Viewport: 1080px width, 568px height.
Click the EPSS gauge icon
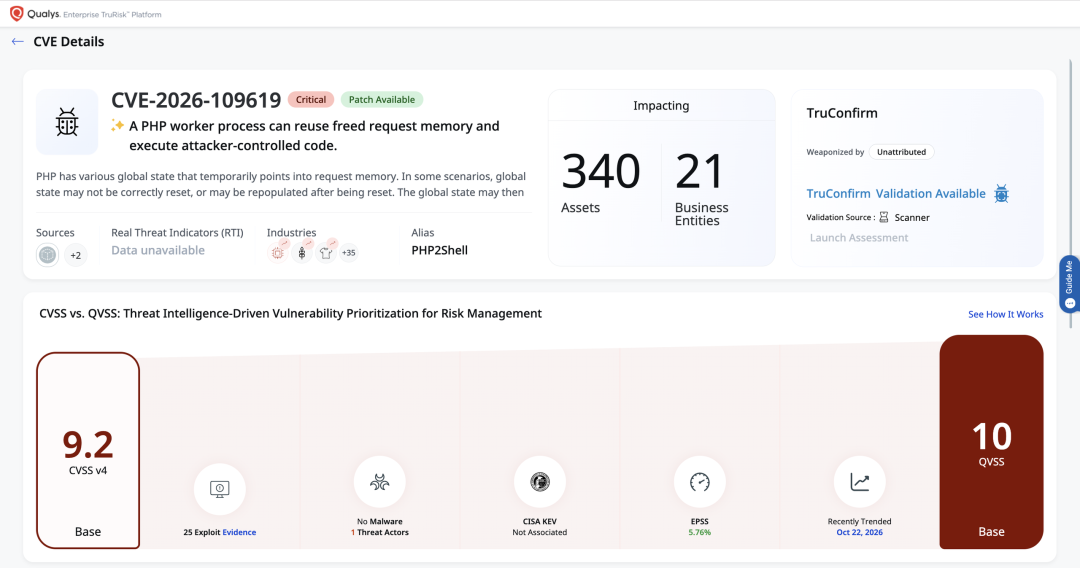click(700, 482)
